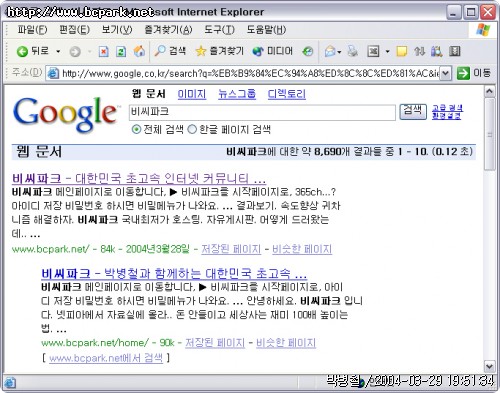Click the Windows flag logo
The width and height of the screenshot is (500, 393).
483,30
